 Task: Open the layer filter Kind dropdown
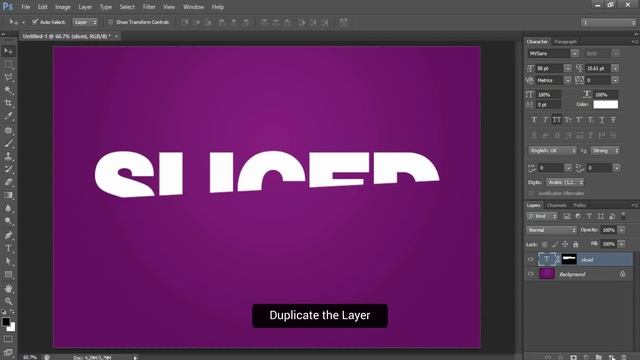pos(542,216)
